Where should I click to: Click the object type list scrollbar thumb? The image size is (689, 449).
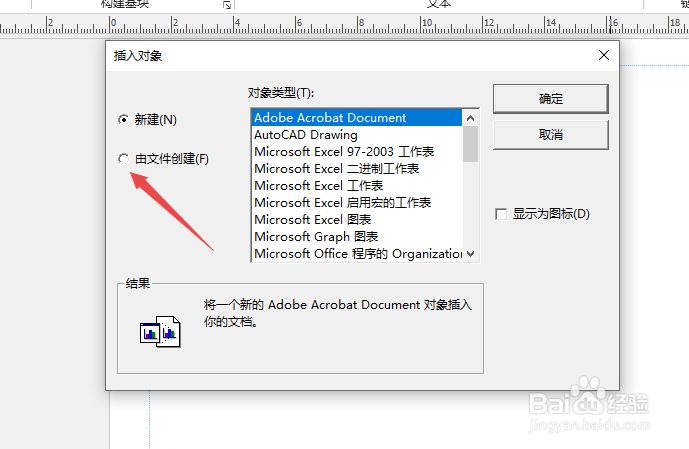[x=471, y=144]
